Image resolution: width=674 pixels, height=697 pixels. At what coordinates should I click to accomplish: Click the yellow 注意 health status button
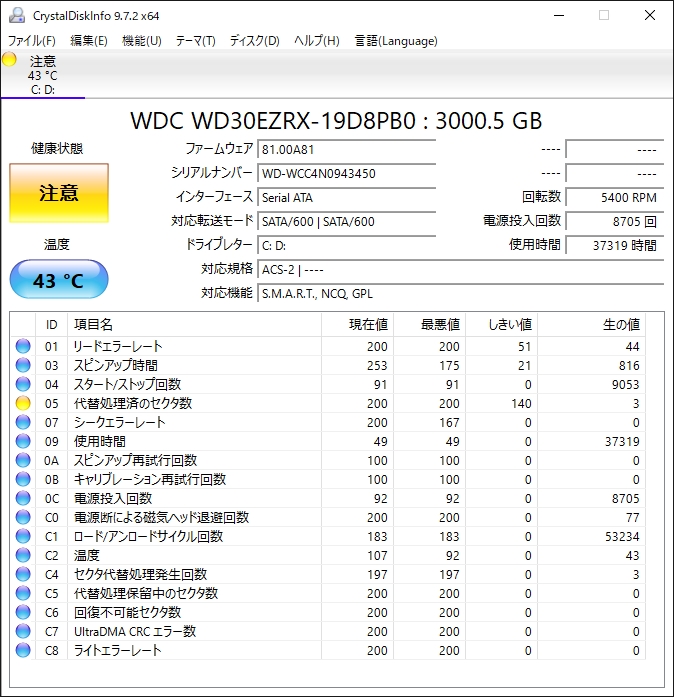[59, 193]
